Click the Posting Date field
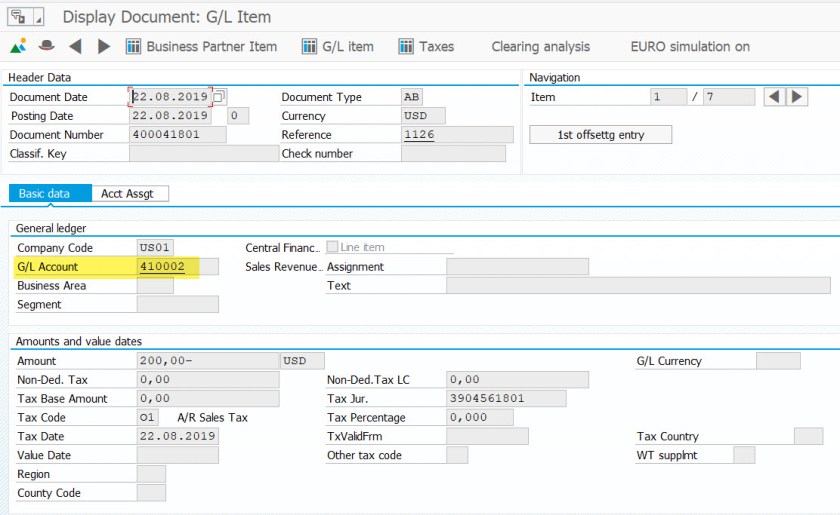 (x=170, y=116)
